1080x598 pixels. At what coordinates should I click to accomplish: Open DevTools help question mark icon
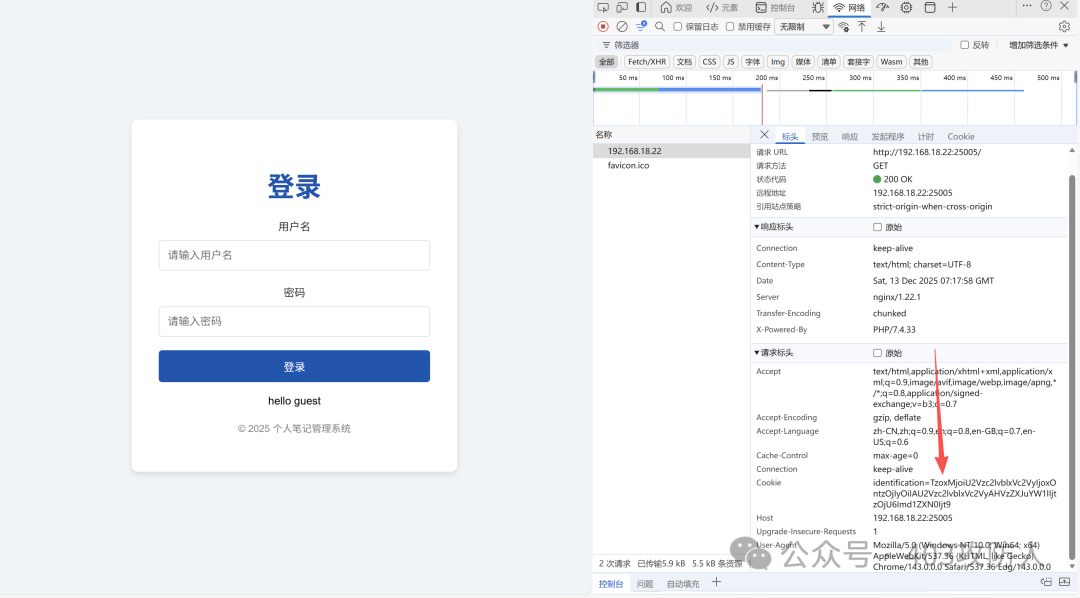(1046, 6)
